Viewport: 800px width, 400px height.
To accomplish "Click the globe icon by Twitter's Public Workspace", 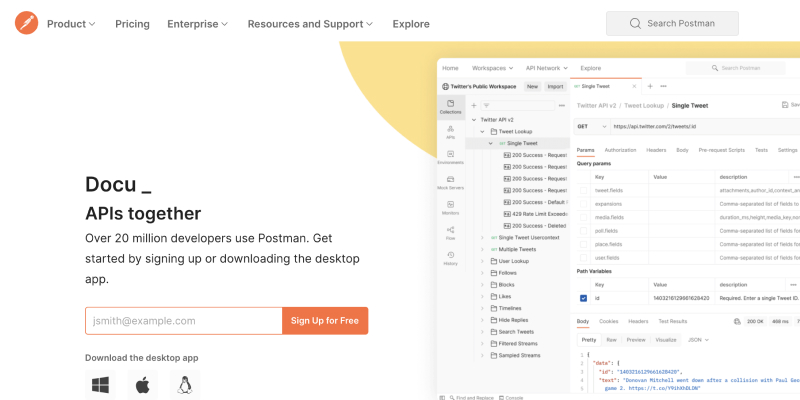I will [445, 87].
